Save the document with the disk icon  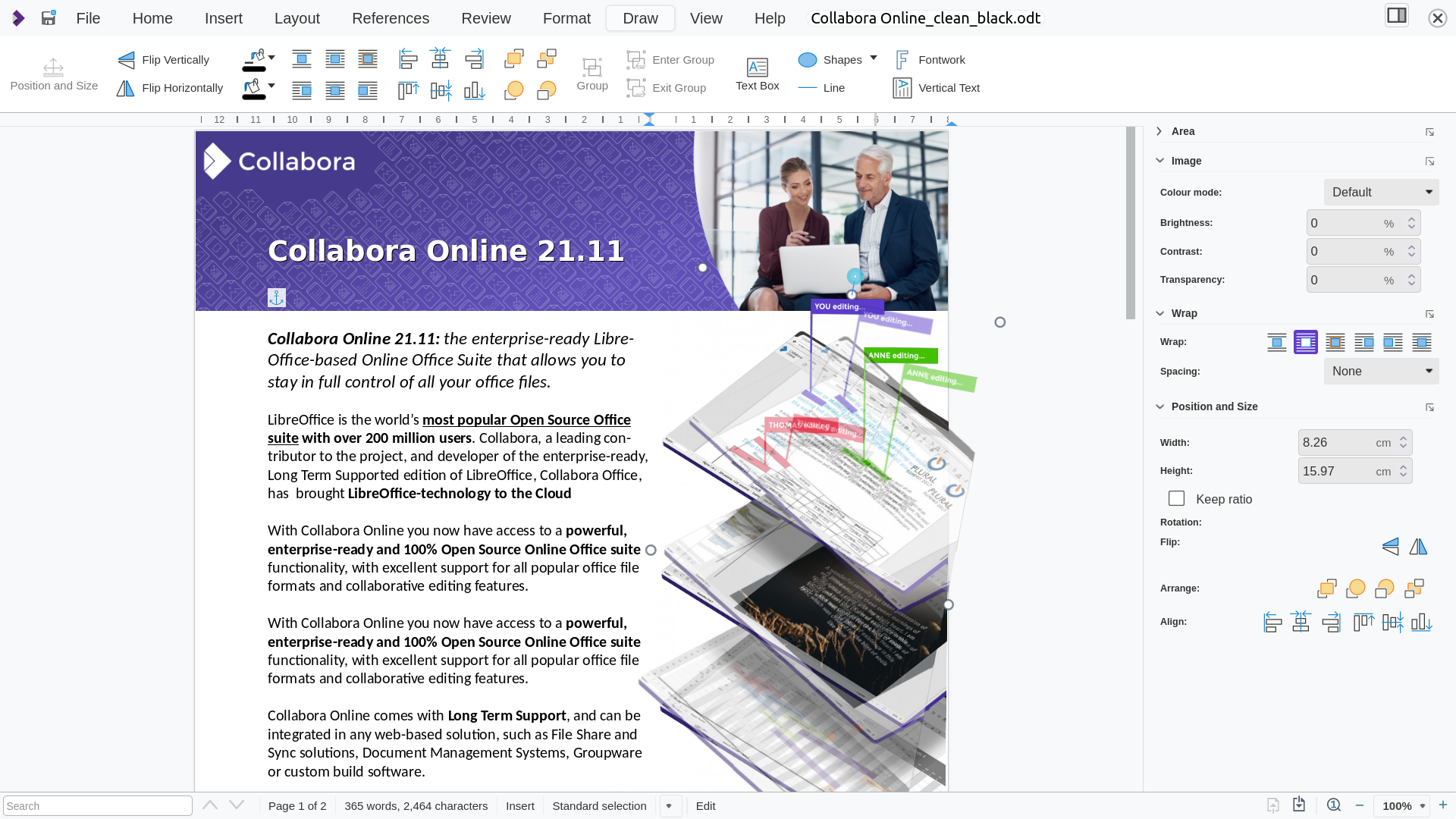(x=49, y=17)
